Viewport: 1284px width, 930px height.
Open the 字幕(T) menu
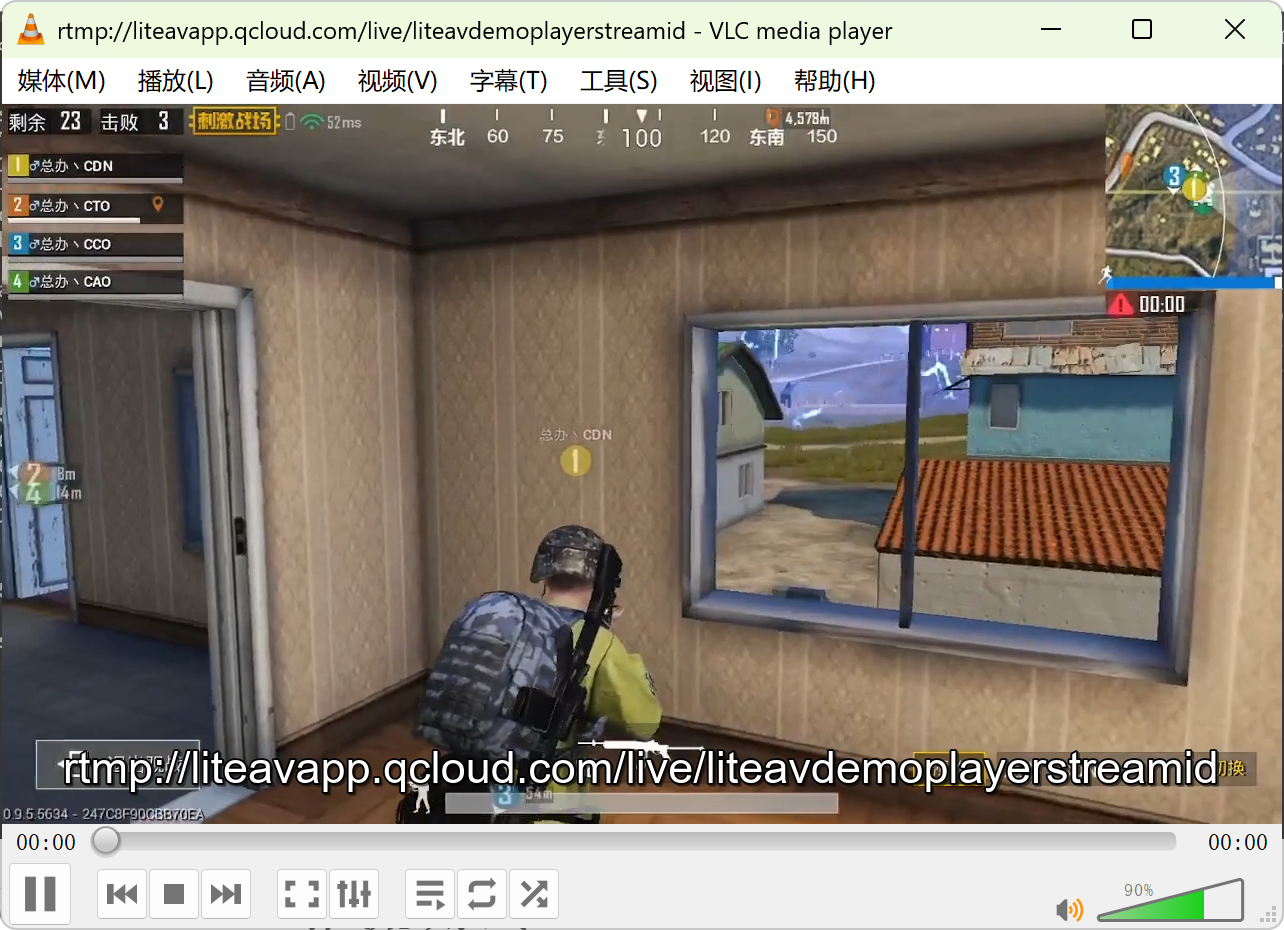click(508, 82)
